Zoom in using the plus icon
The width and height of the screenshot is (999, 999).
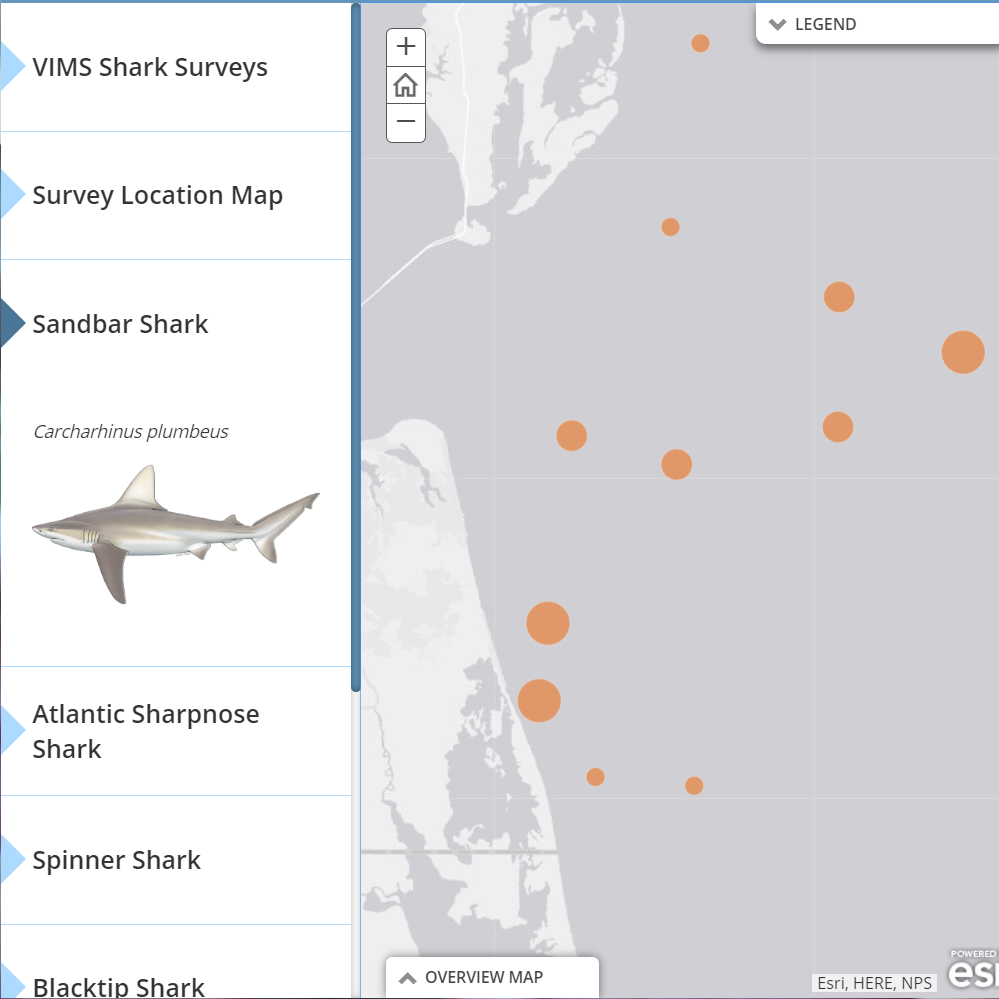coord(405,46)
